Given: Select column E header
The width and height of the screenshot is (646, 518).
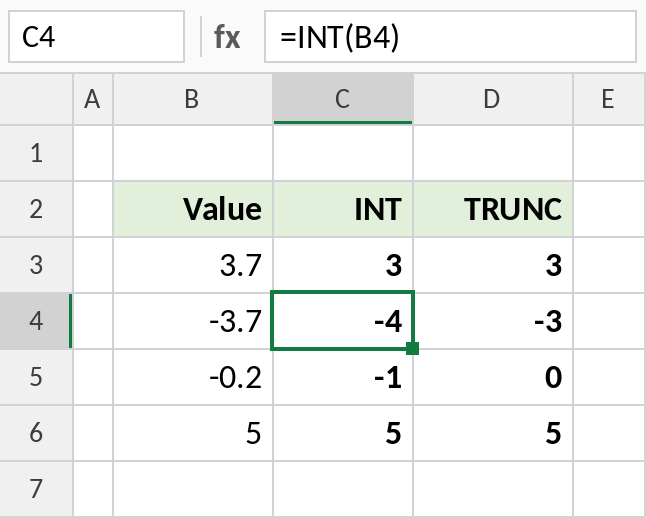Looking at the screenshot, I should click(x=610, y=99).
